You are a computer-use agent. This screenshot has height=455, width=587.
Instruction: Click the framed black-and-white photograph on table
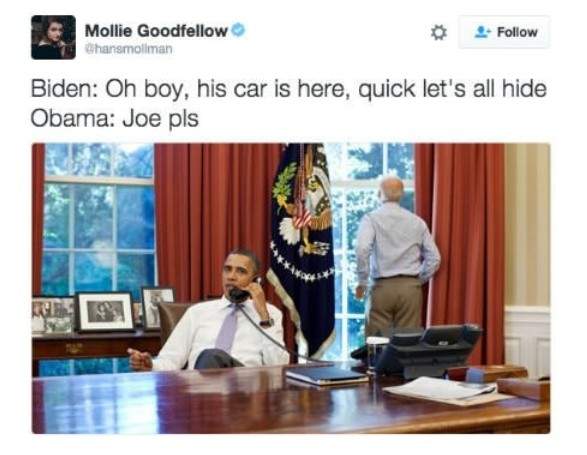[105, 312]
